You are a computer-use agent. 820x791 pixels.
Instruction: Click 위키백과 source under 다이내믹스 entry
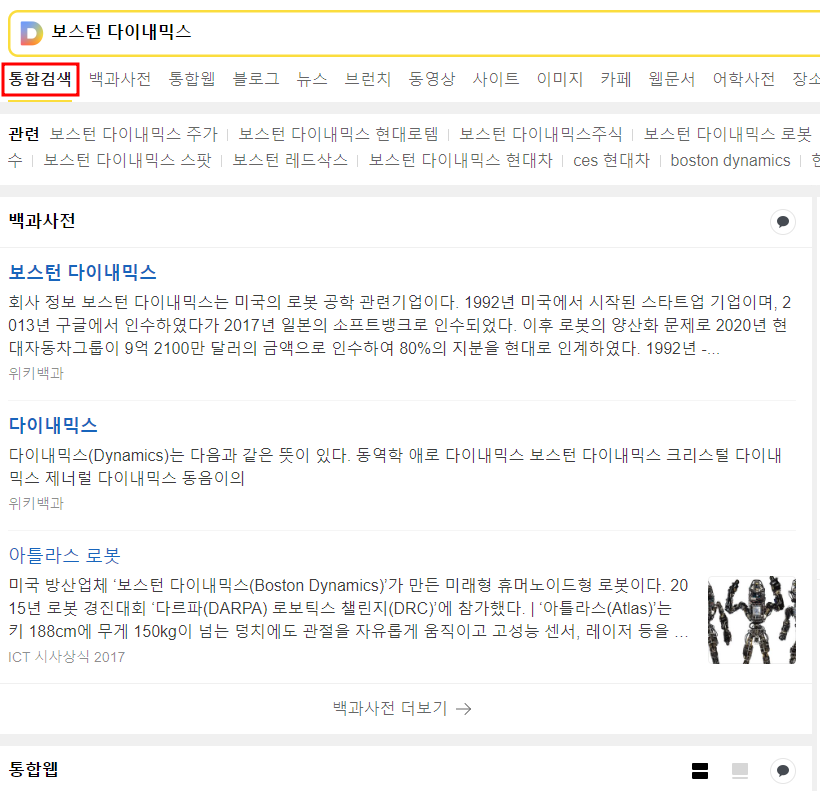click(36, 503)
